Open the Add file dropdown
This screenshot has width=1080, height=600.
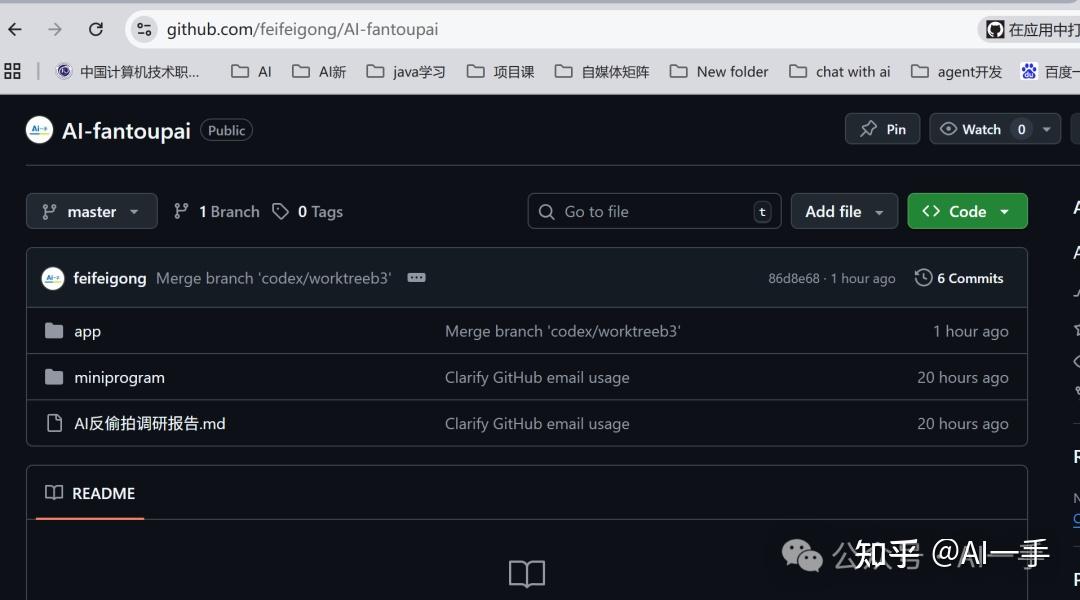click(844, 211)
